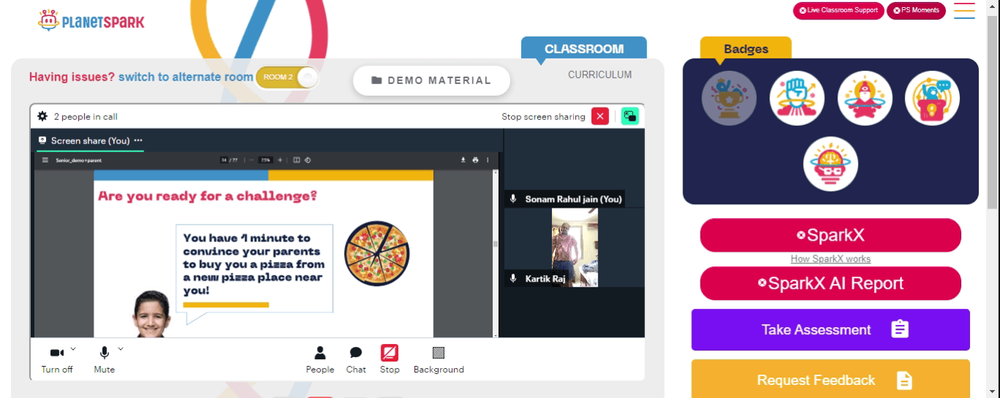This screenshot has width=1000, height=398.
Task: Open Screen share three-dot options
Action: tap(138, 140)
